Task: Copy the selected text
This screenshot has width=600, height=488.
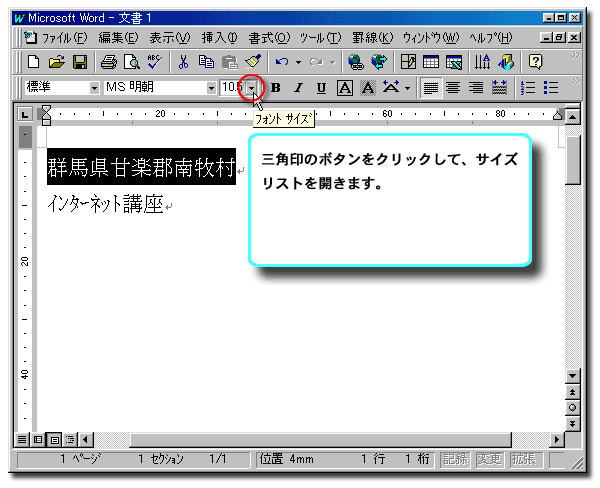Action: pos(206,62)
